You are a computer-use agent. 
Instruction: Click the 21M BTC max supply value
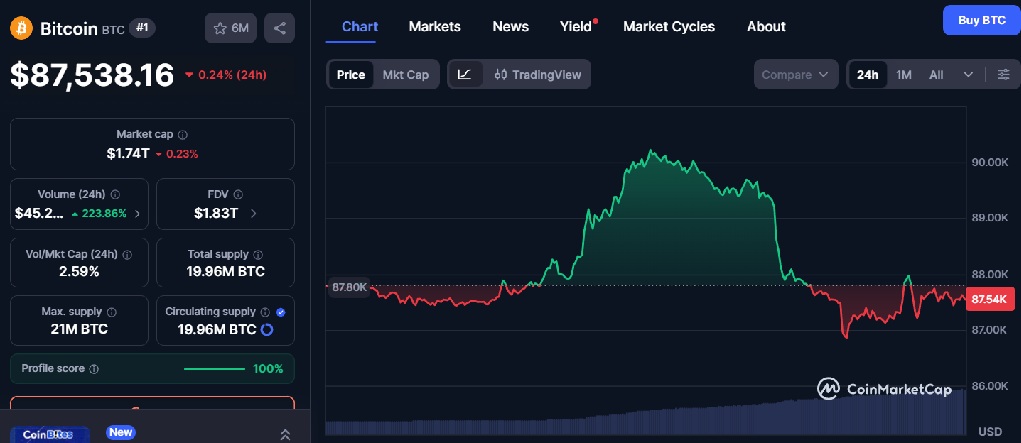79,330
